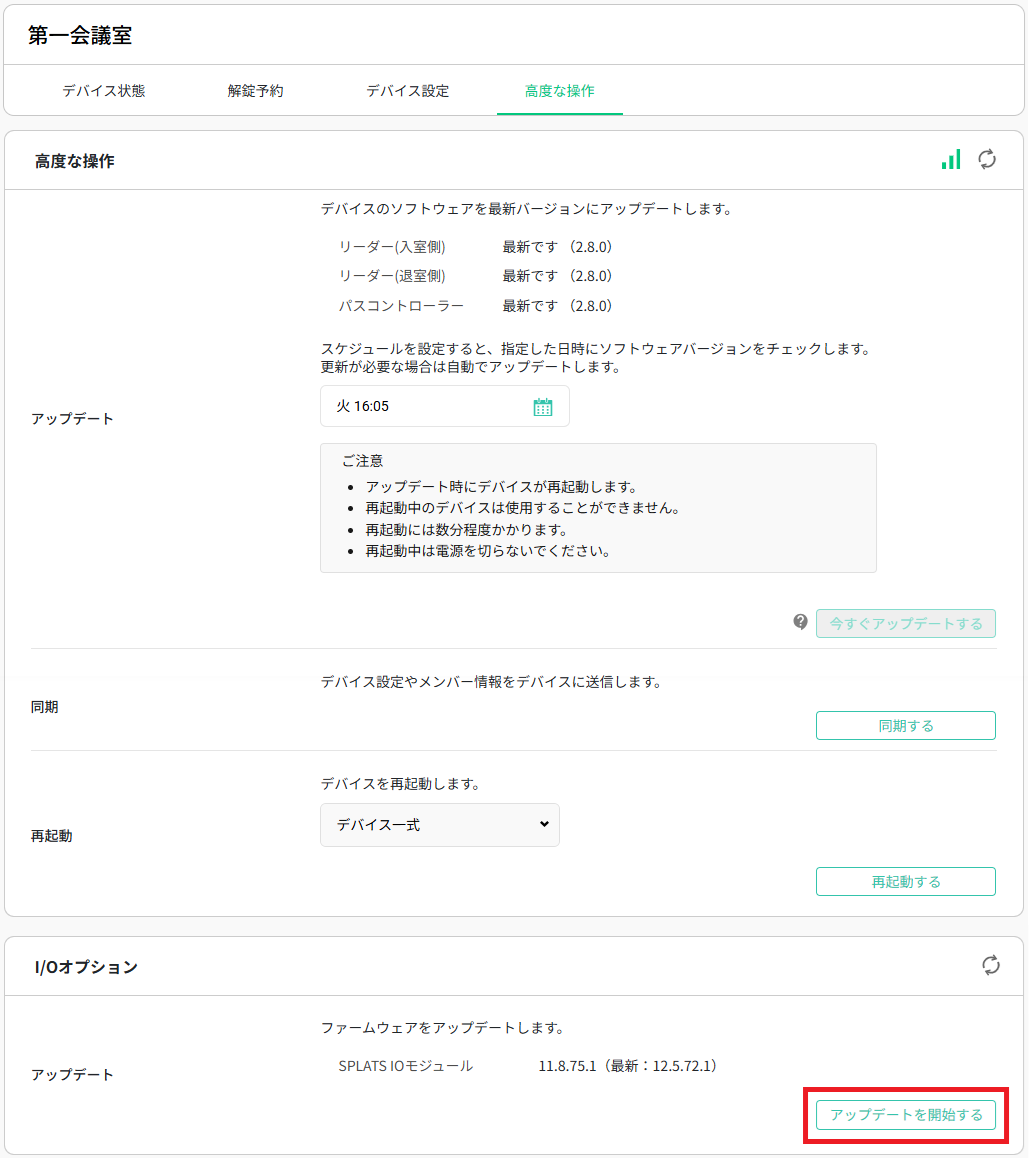Click the リーダー(退室側) label
1030x1158 pixels.
coord(392,276)
